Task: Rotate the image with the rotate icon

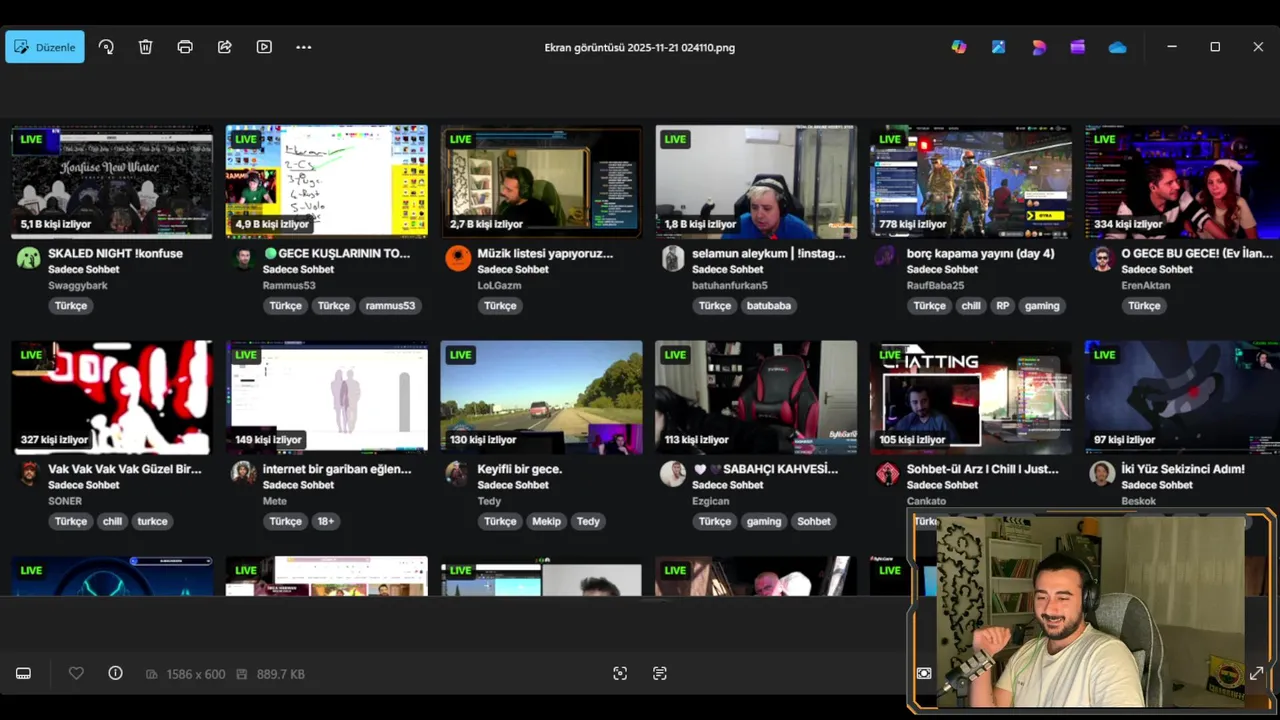Action: point(106,47)
